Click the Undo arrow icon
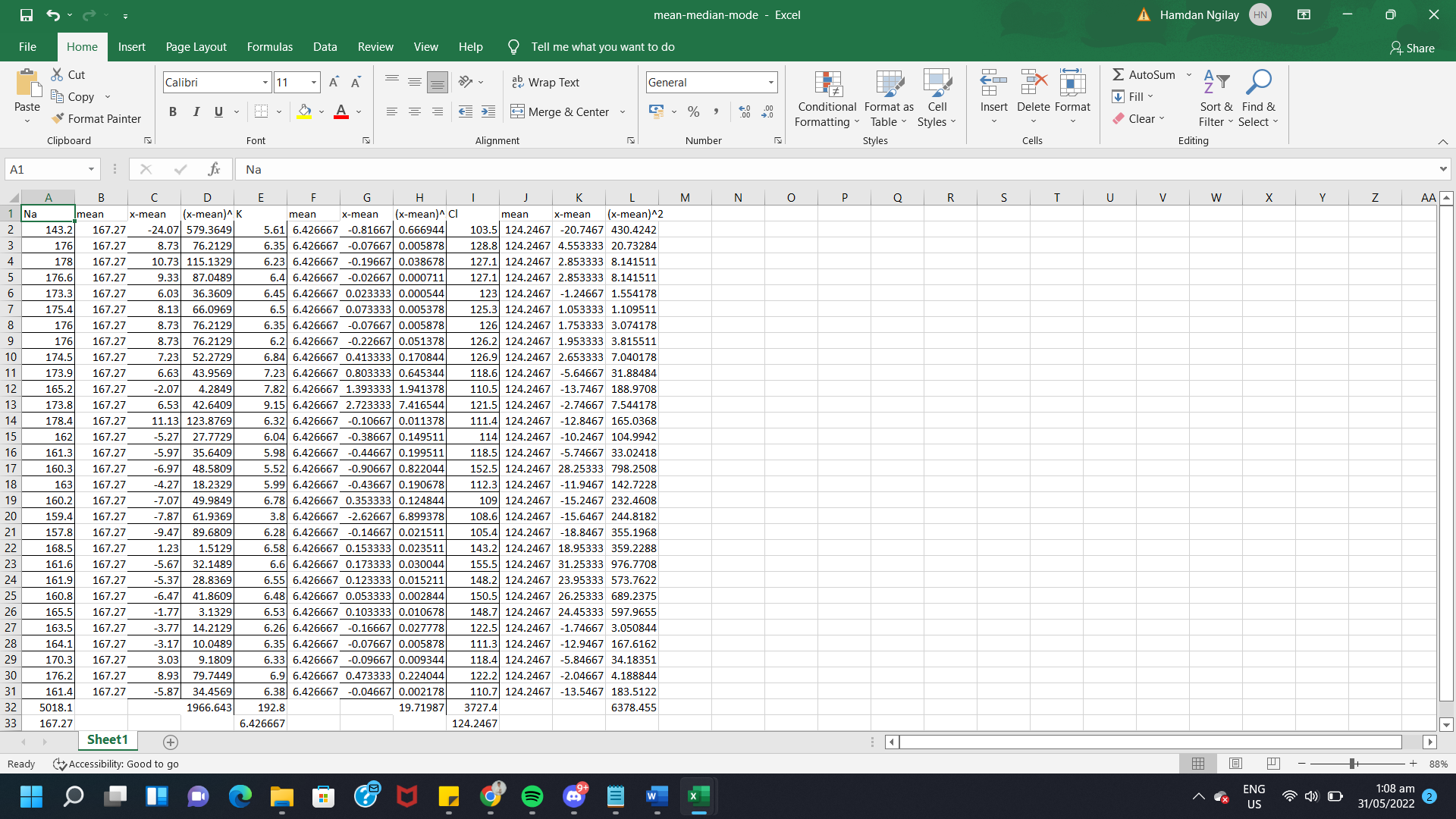 [x=52, y=15]
